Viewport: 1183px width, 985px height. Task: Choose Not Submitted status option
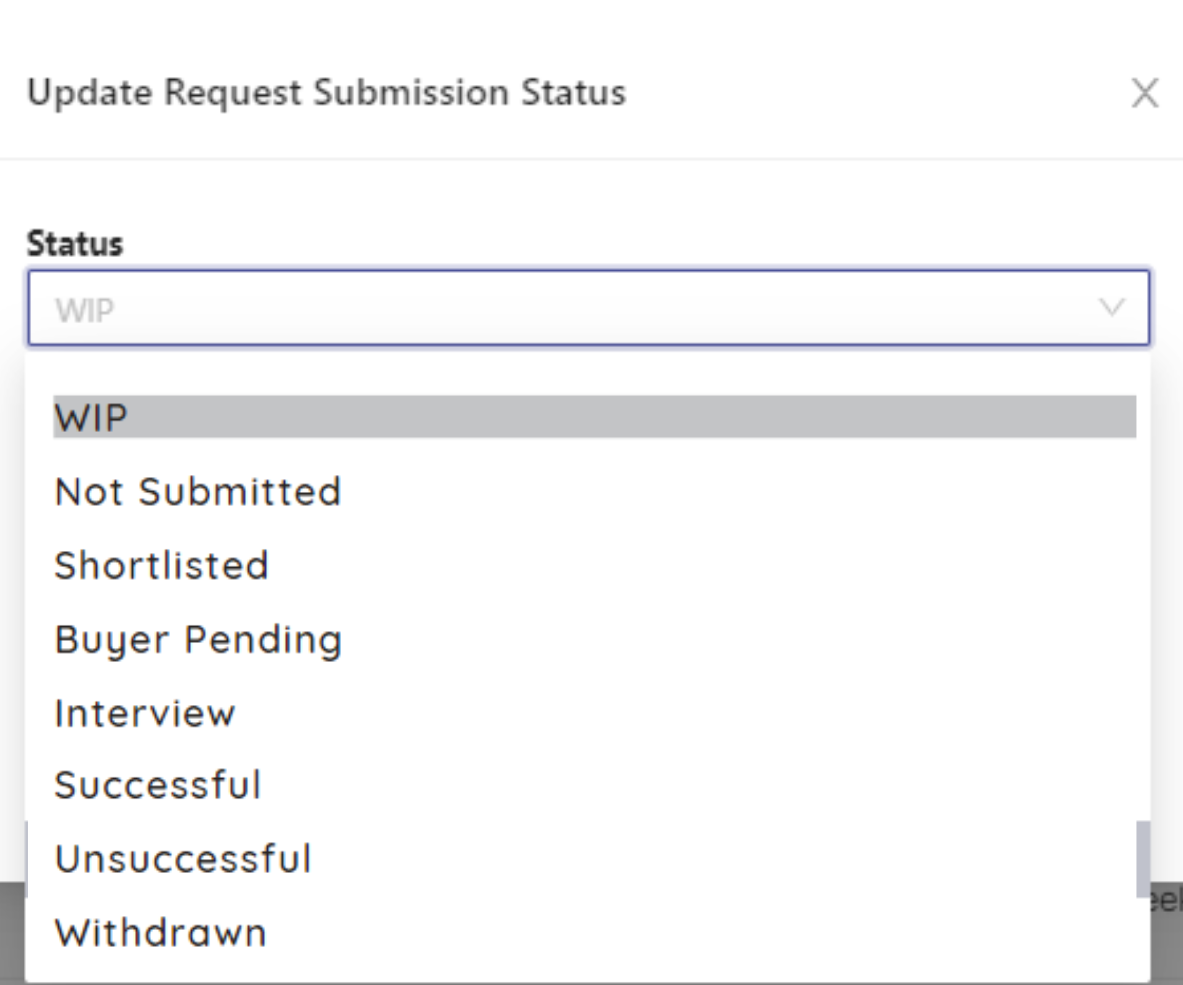coord(197,491)
